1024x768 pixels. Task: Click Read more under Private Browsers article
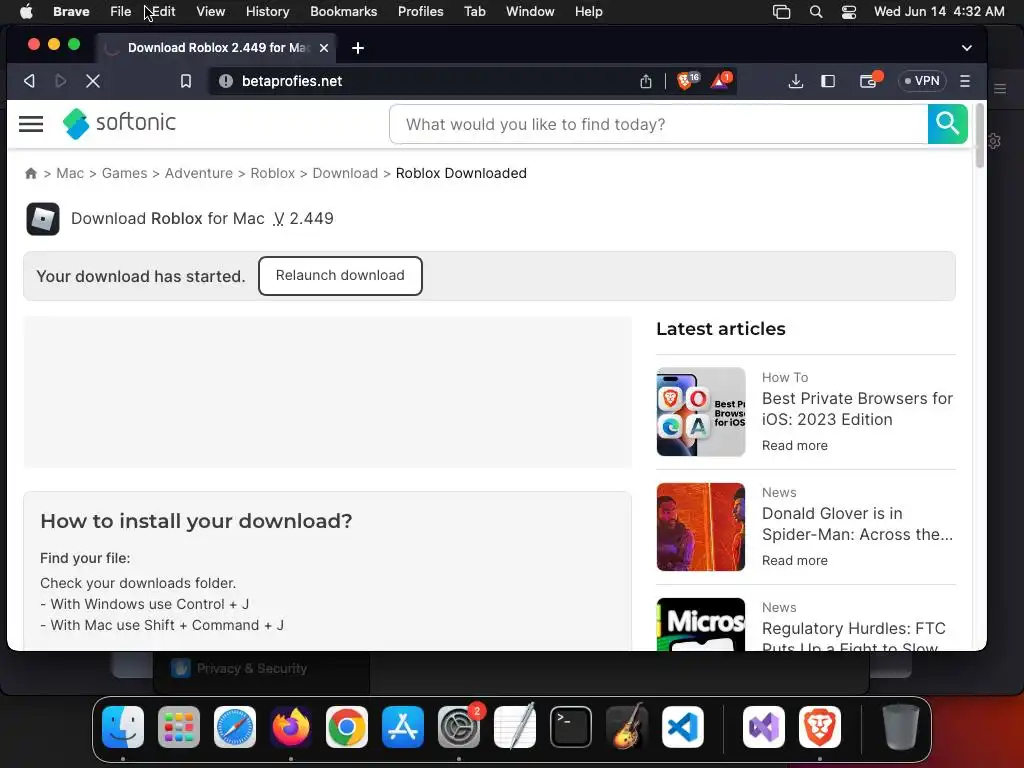click(x=795, y=445)
